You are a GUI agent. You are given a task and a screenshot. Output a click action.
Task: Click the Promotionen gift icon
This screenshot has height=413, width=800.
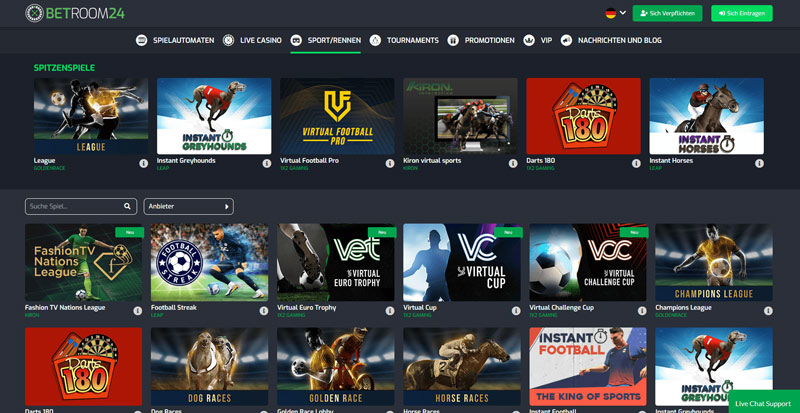[x=453, y=40]
